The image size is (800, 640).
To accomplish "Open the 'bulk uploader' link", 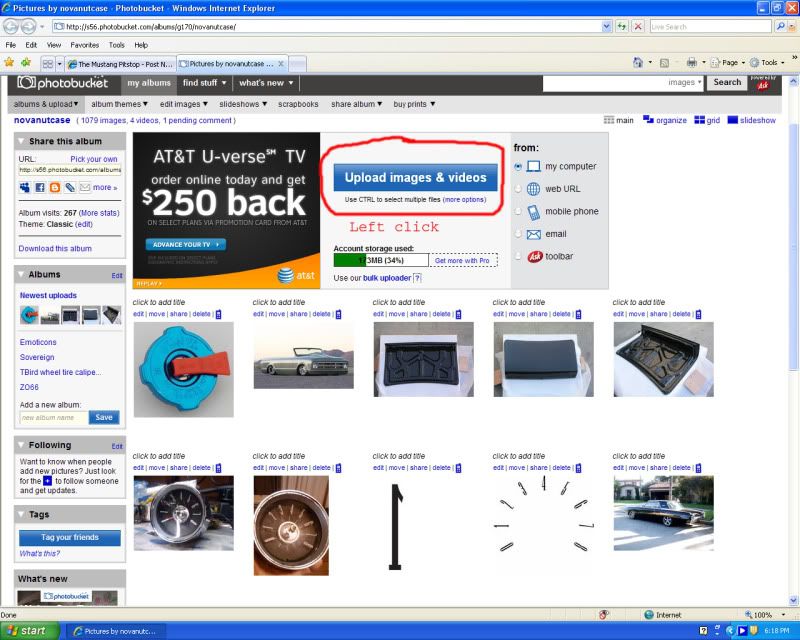I will click(x=387, y=278).
